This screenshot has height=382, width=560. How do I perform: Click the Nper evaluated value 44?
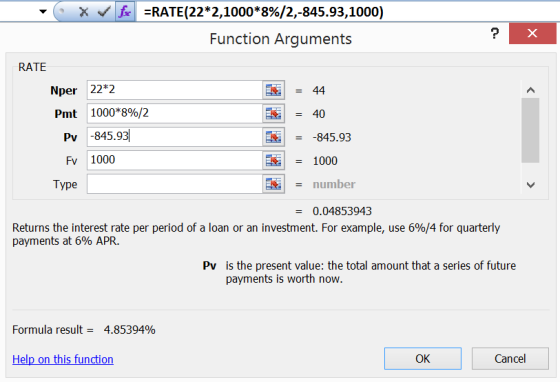[319, 90]
